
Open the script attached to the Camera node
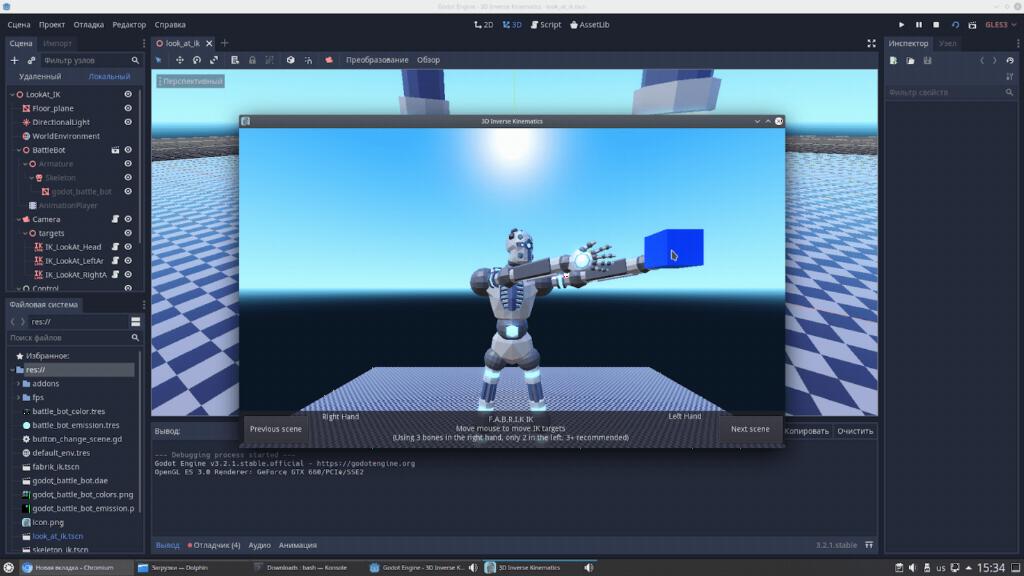pyautogui.click(x=115, y=219)
